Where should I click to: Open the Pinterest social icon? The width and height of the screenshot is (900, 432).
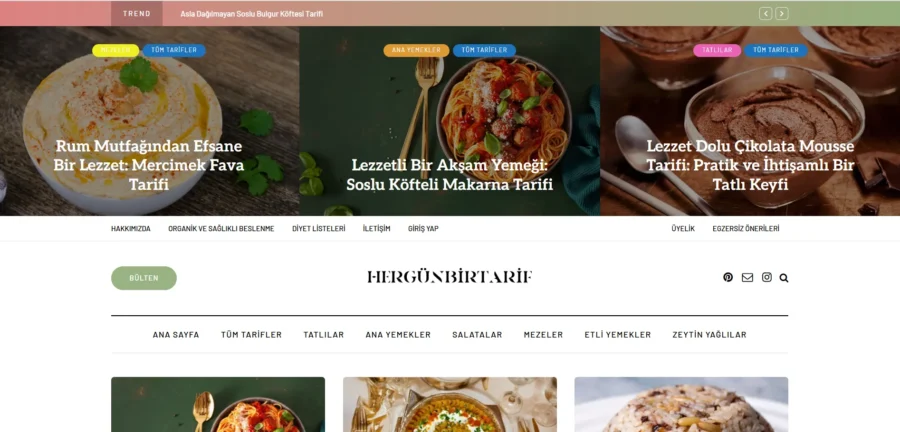tap(728, 278)
